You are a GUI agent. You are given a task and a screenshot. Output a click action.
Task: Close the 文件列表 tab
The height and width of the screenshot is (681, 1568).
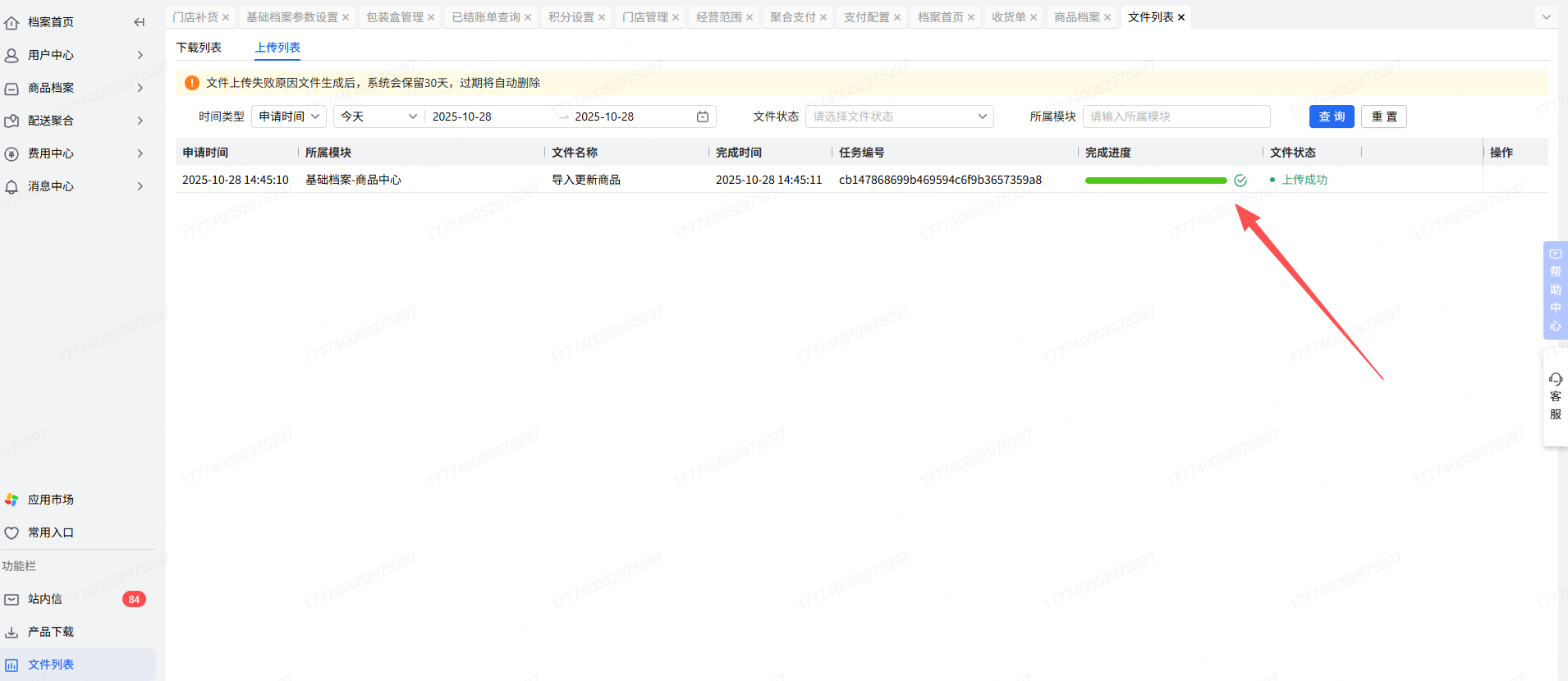click(1181, 17)
